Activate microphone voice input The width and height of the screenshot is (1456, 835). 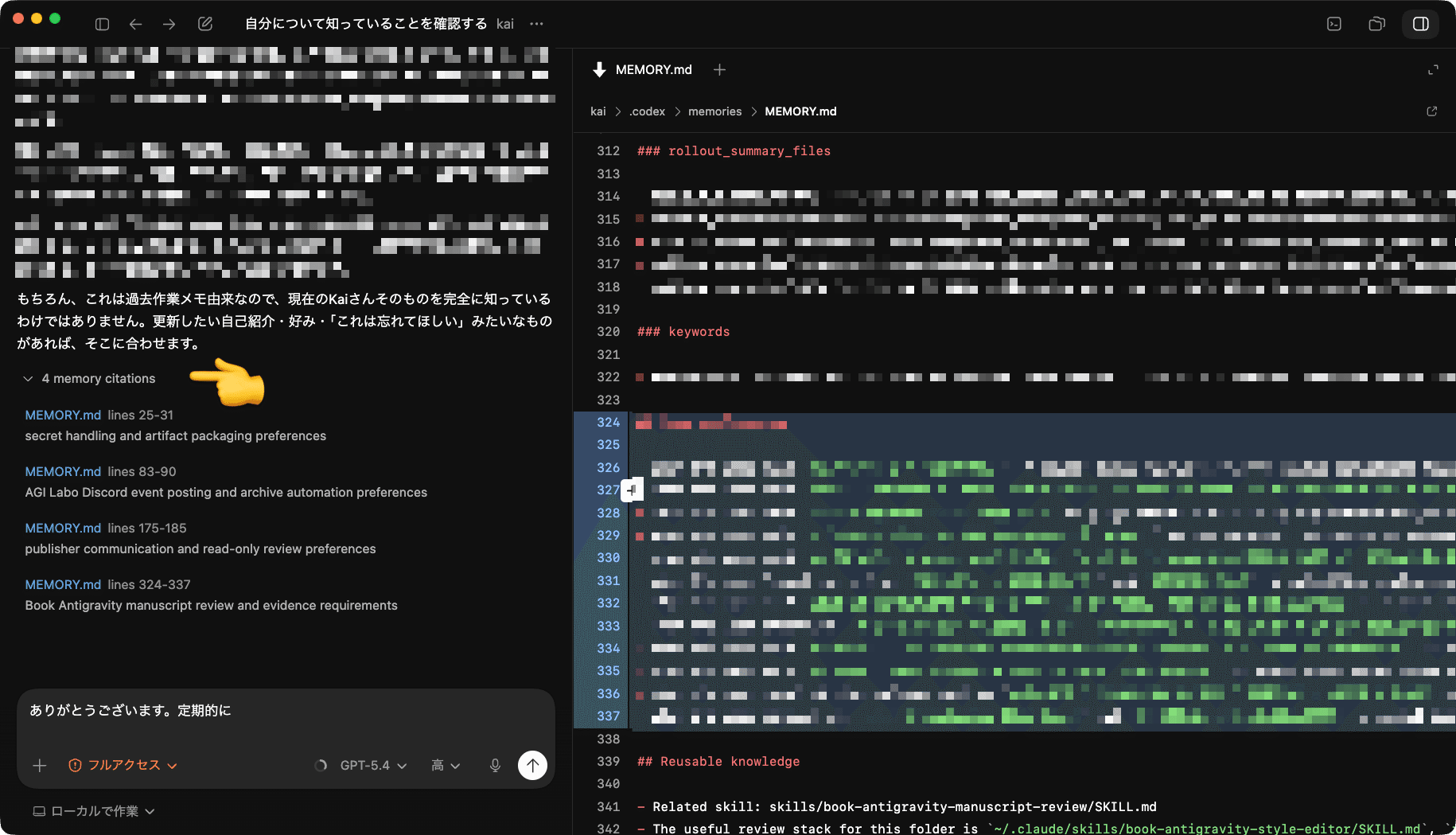coord(495,765)
